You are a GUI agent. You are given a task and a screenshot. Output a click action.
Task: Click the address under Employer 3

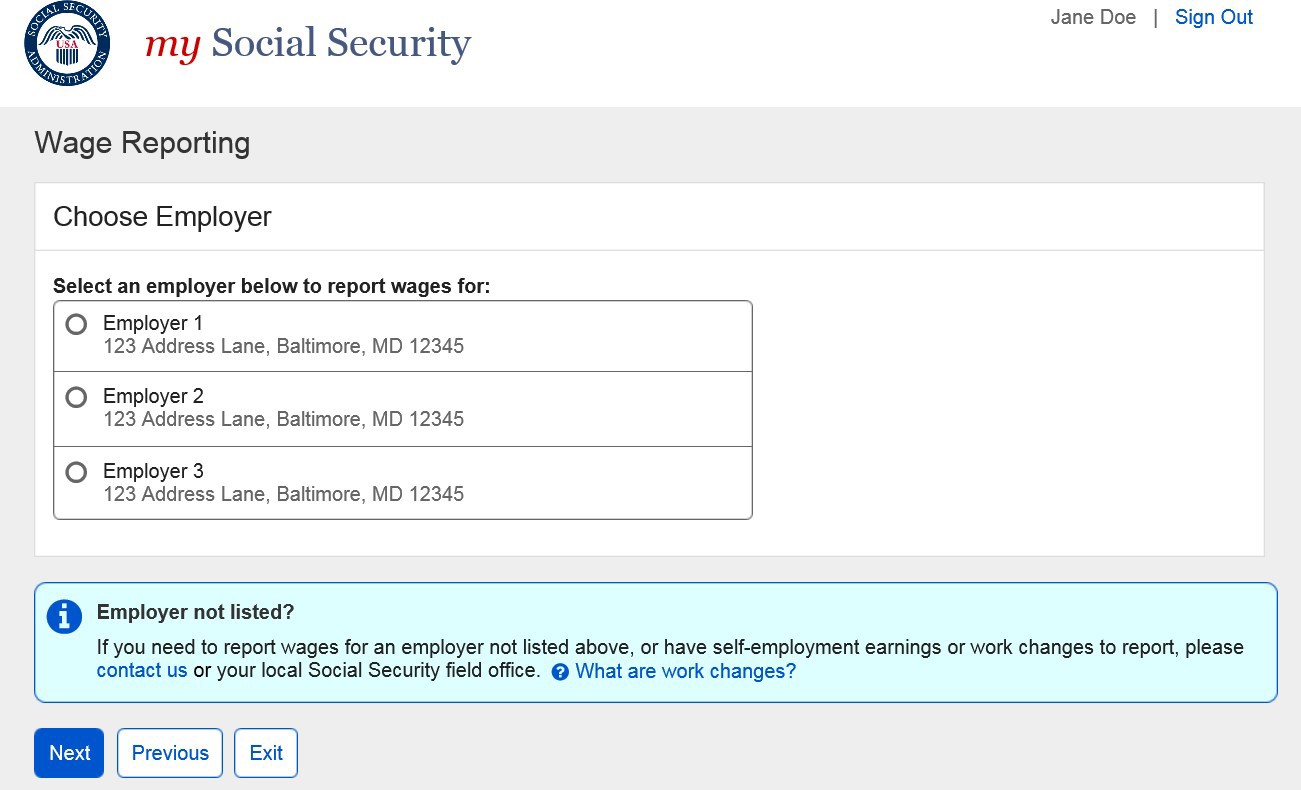[x=283, y=494]
